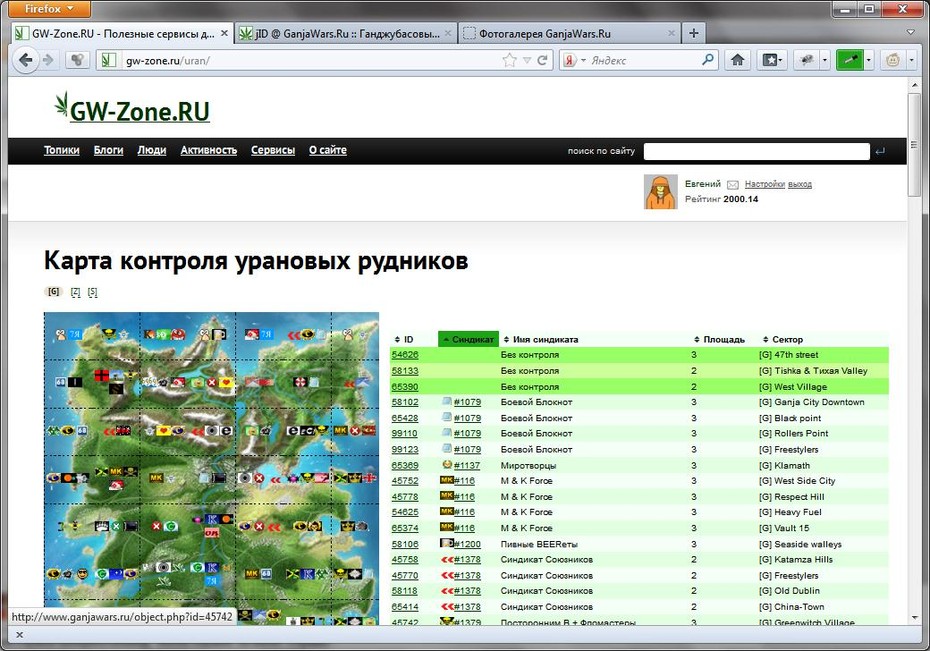The height and width of the screenshot is (651, 930).
Task: Sort the table by Синдикат column
Action: (x=469, y=340)
